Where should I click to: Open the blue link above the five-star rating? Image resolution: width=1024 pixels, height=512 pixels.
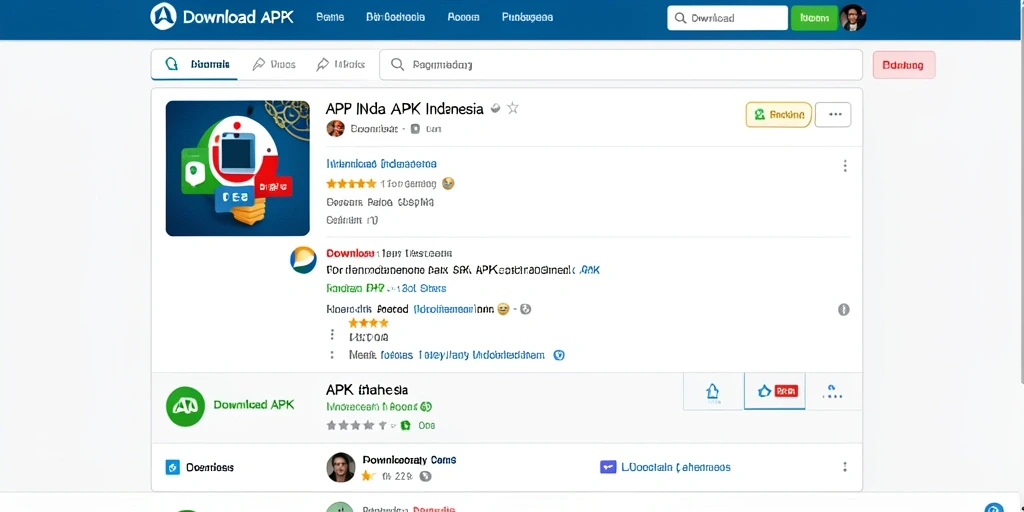pos(381,163)
